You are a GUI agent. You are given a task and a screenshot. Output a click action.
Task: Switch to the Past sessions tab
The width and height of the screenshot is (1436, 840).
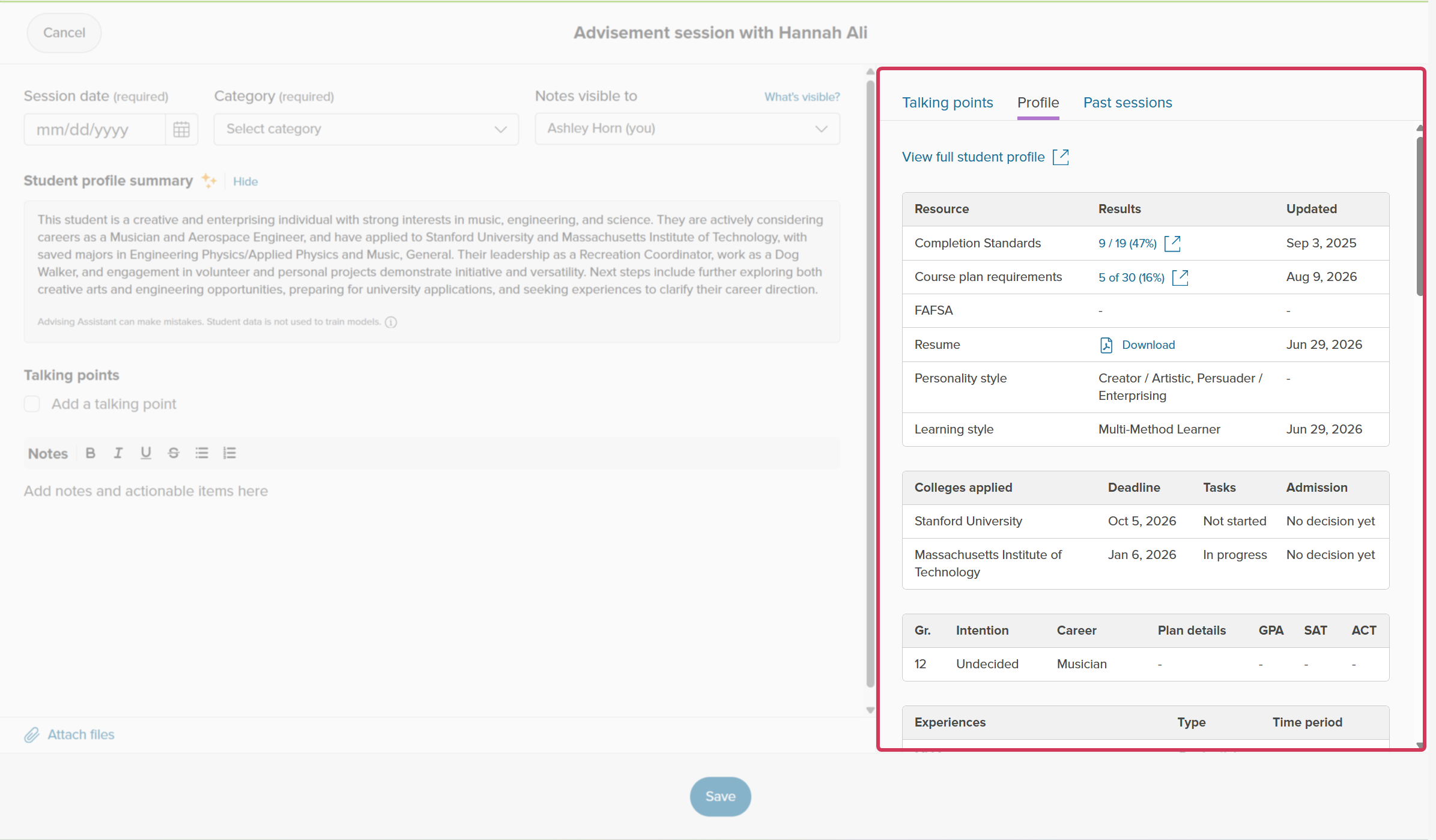point(1128,103)
